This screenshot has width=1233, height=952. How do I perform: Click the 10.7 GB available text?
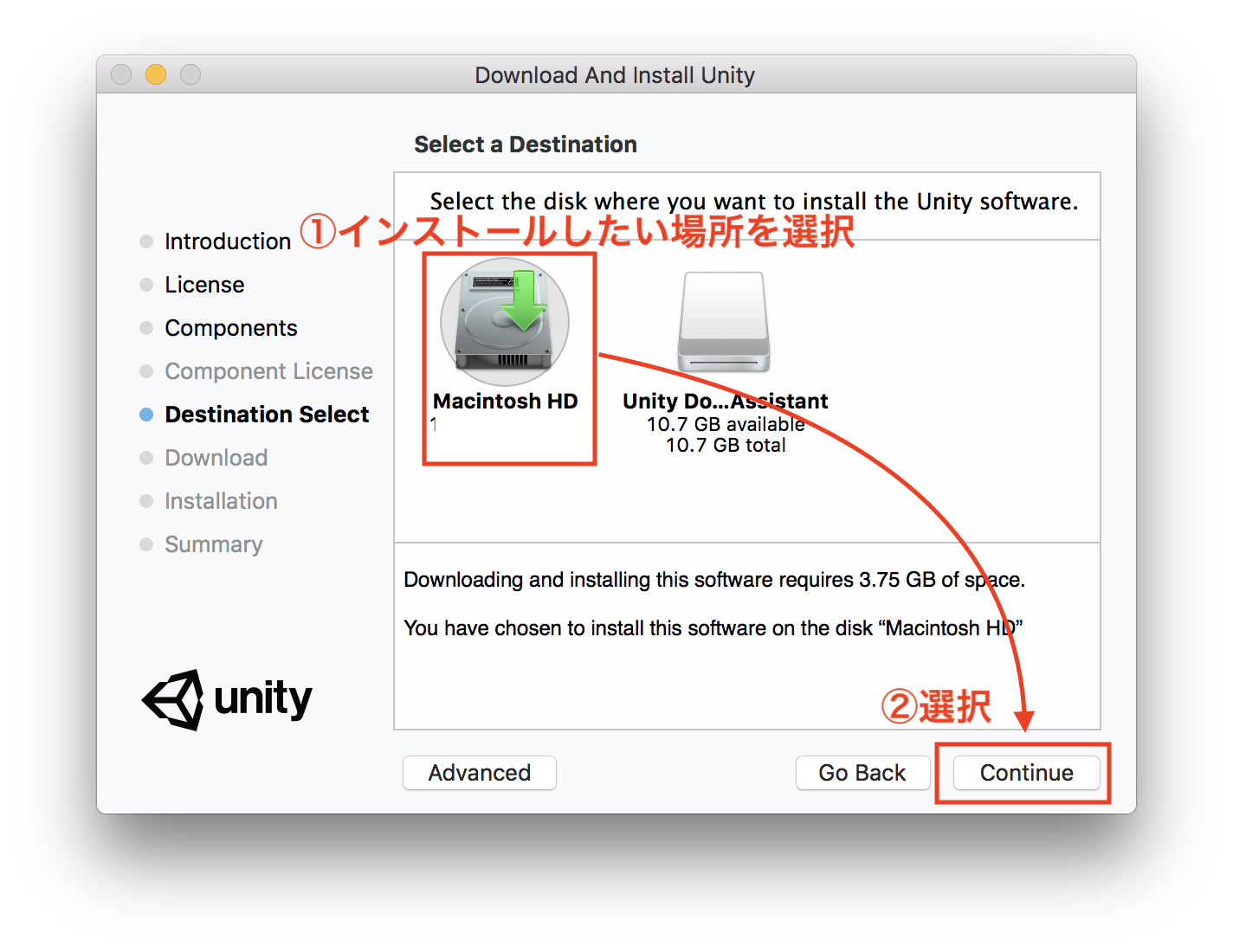[x=726, y=424]
